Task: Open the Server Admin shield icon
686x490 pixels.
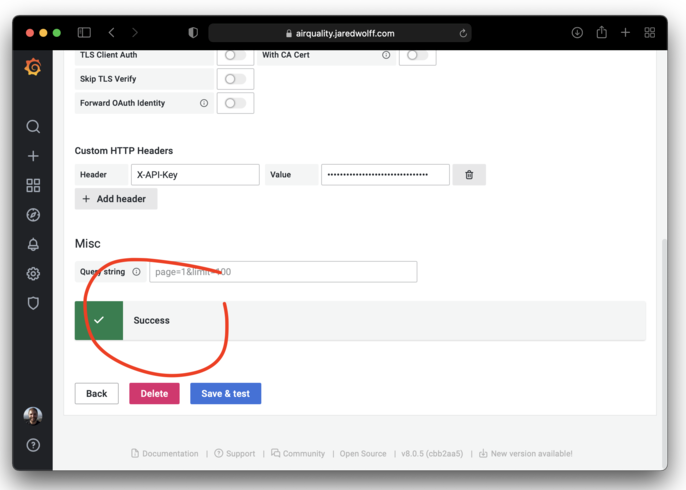Action: 33,303
